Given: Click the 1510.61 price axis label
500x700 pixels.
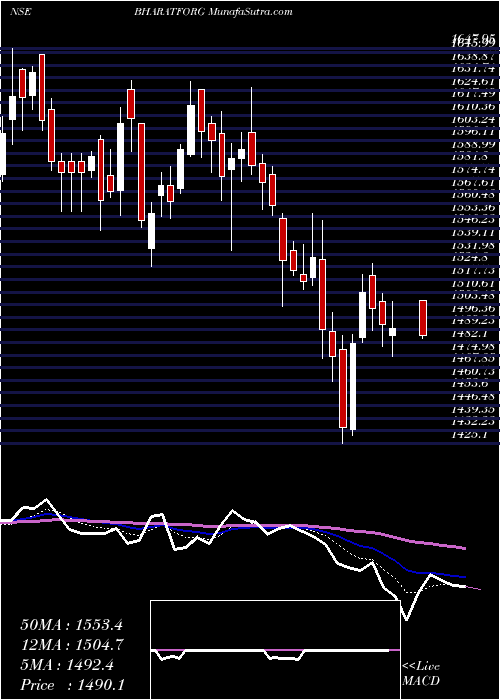Looking at the screenshot, I should click(473, 283).
